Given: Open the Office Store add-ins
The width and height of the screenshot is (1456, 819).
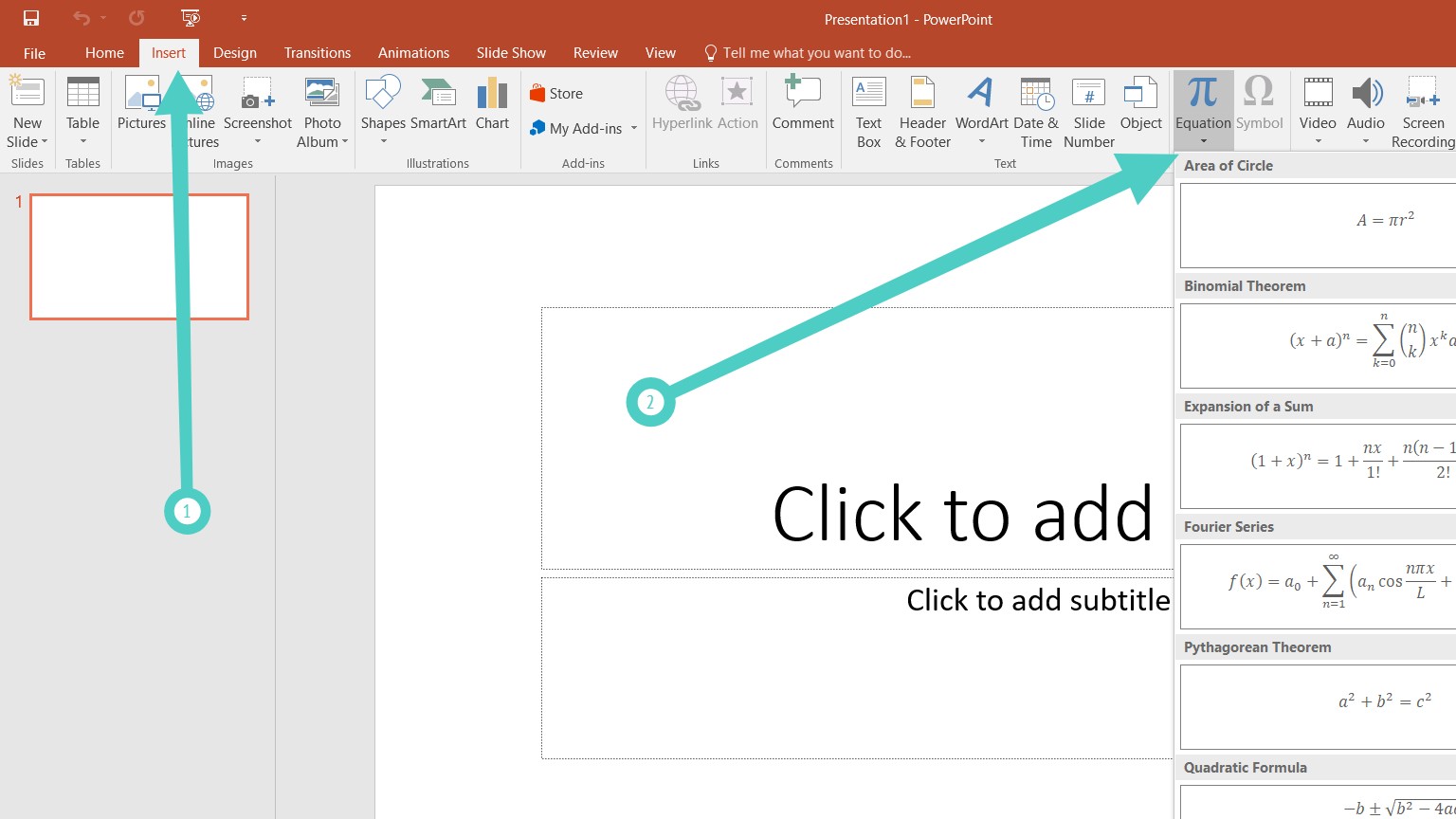Looking at the screenshot, I should pyautogui.click(x=556, y=94).
